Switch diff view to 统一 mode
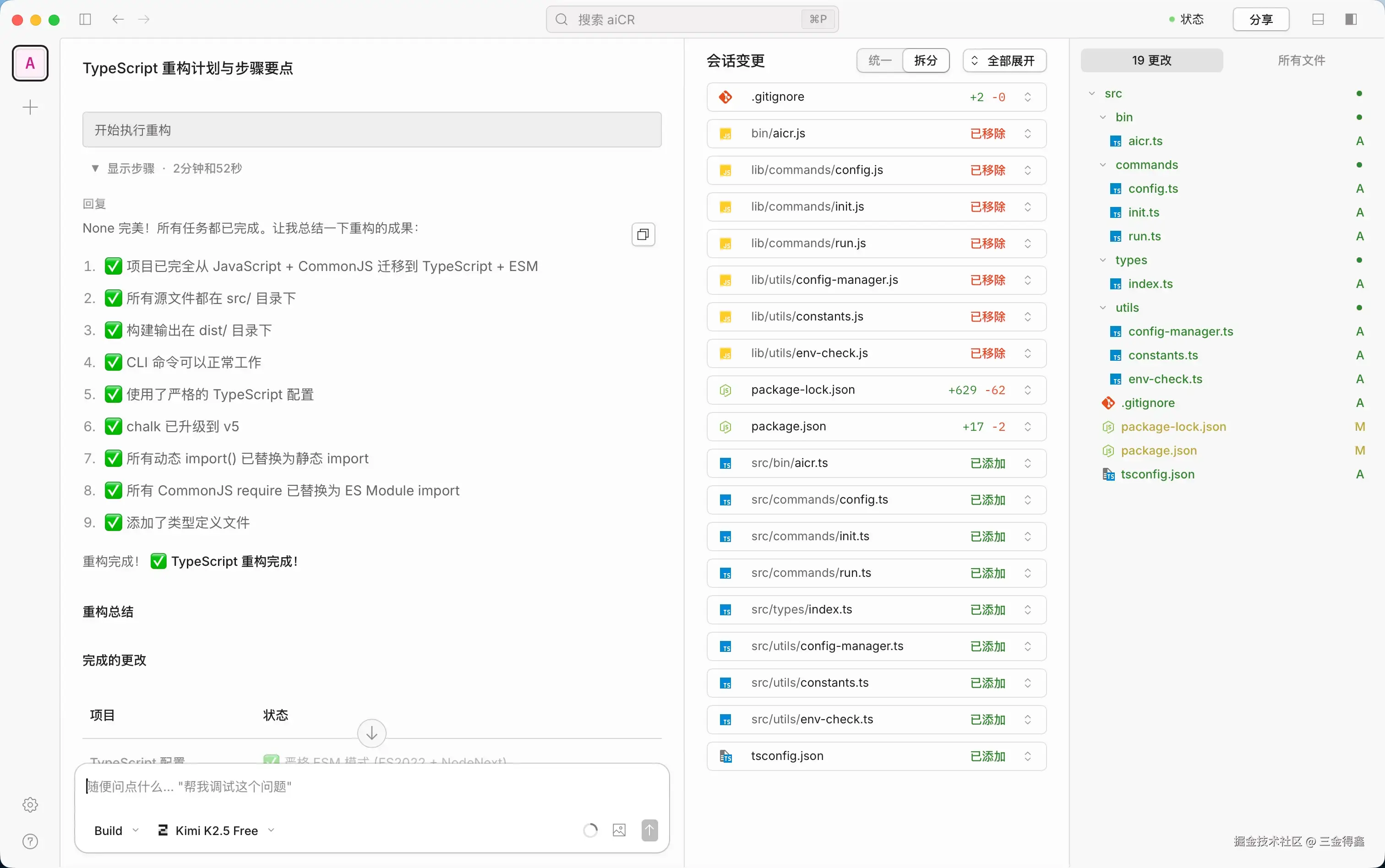The image size is (1385, 868). click(x=880, y=60)
